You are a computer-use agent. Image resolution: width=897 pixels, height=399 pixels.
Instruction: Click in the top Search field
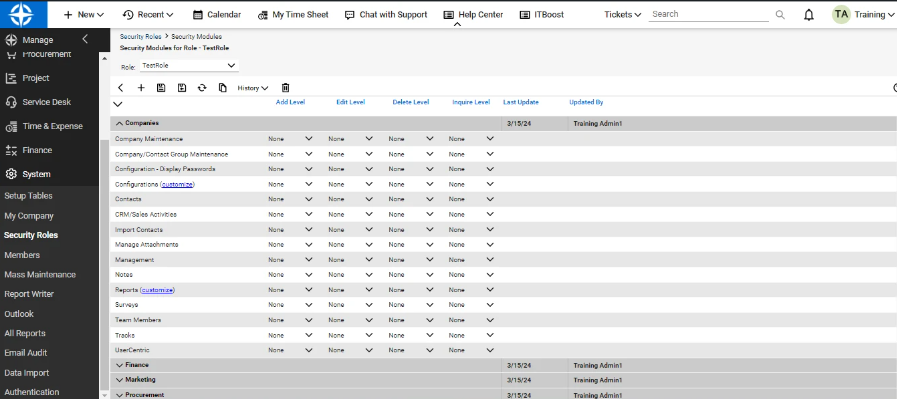708,14
